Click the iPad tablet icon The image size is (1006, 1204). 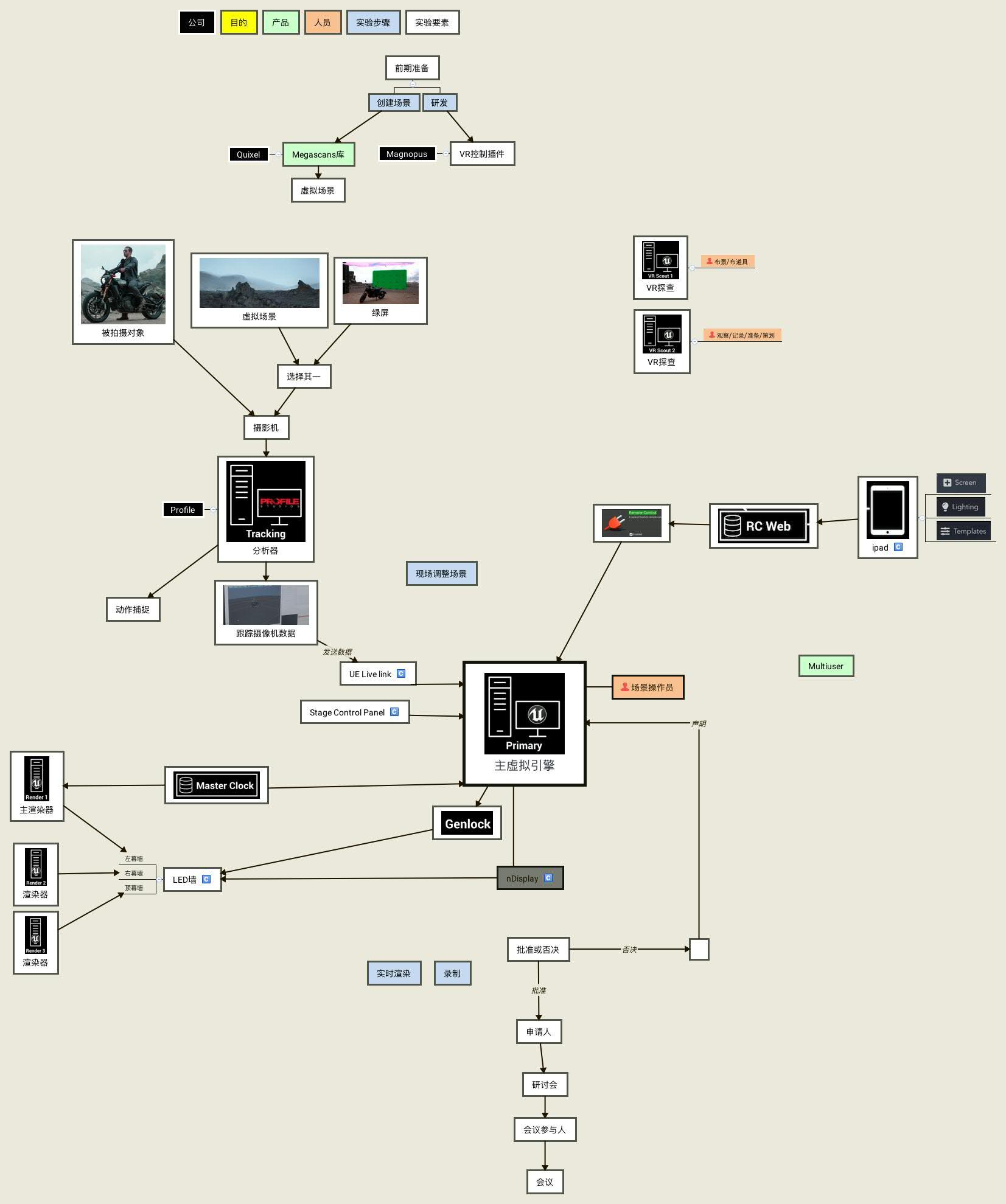click(x=887, y=510)
